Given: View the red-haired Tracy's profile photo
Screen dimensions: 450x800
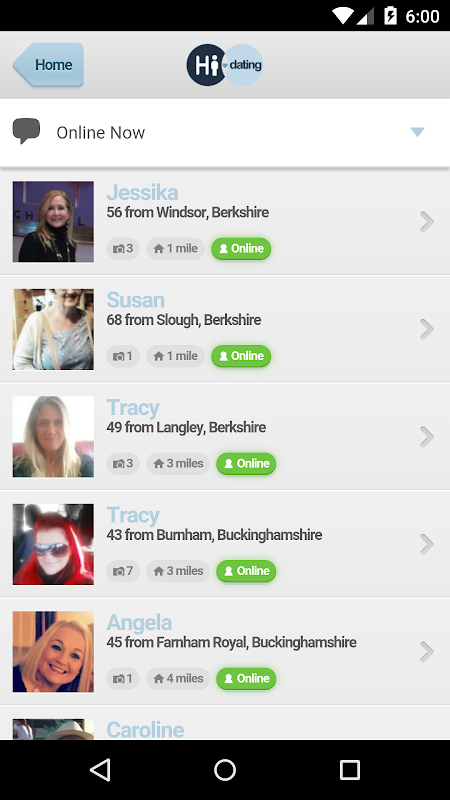Looking at the screenshot, I should coord(53,544).
